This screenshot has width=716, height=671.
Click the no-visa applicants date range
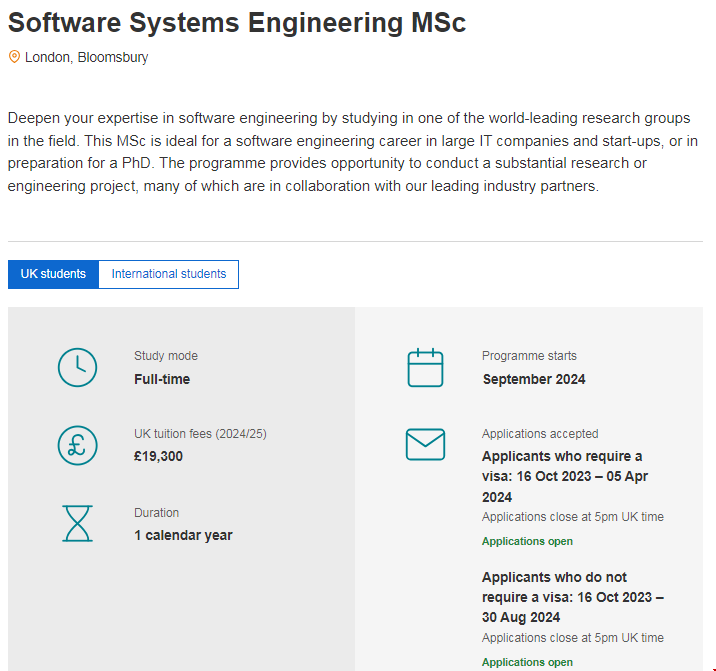pos(572,597)
